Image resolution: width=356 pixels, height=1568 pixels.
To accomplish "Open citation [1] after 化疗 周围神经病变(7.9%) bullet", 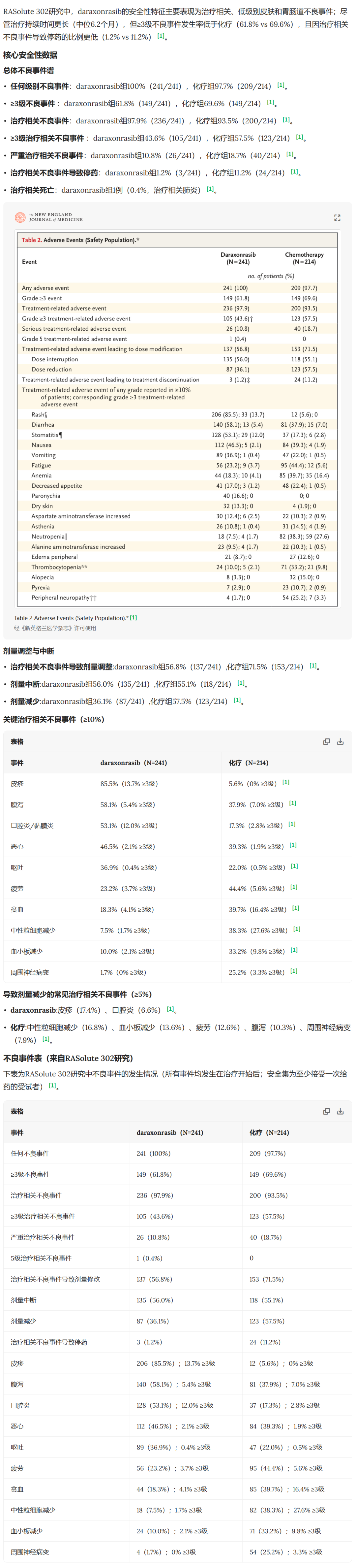I will tap(45, 1039).
